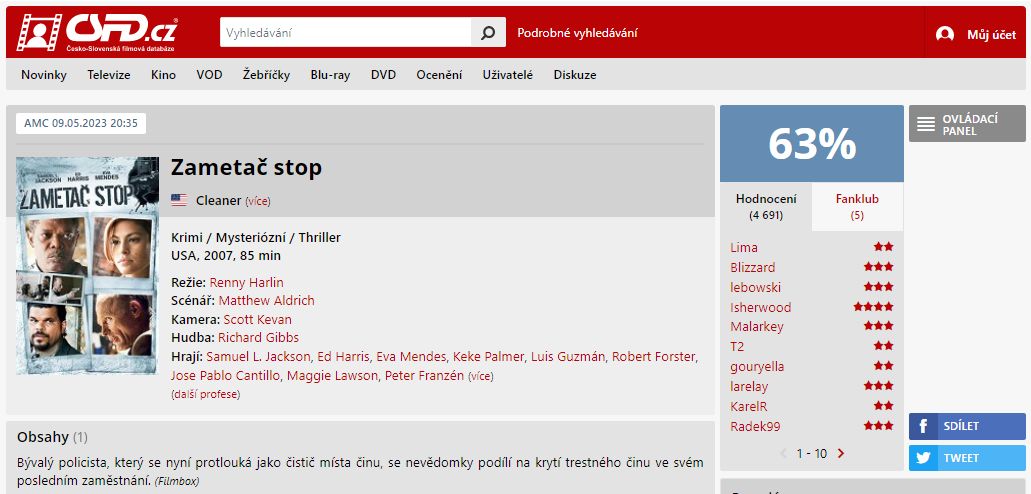
Task: Click the AMC 09.05.2023 20:35 broadcast tag
Action: click(81, 123)
